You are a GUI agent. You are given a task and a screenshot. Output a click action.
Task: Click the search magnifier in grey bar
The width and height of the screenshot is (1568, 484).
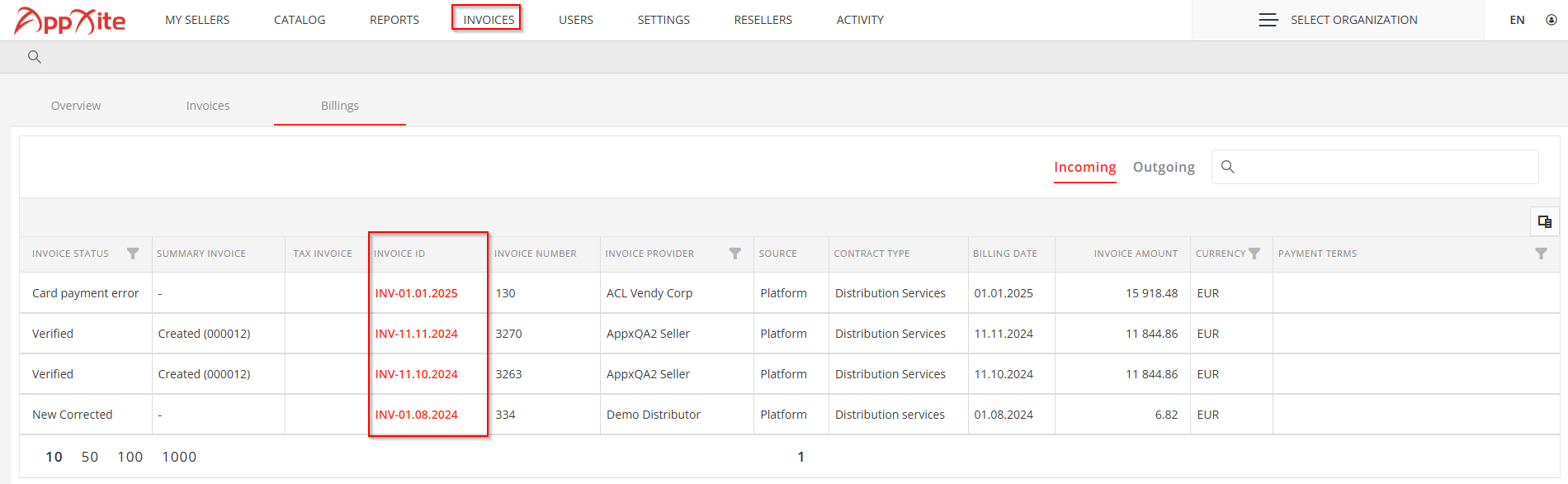point(35,57)
